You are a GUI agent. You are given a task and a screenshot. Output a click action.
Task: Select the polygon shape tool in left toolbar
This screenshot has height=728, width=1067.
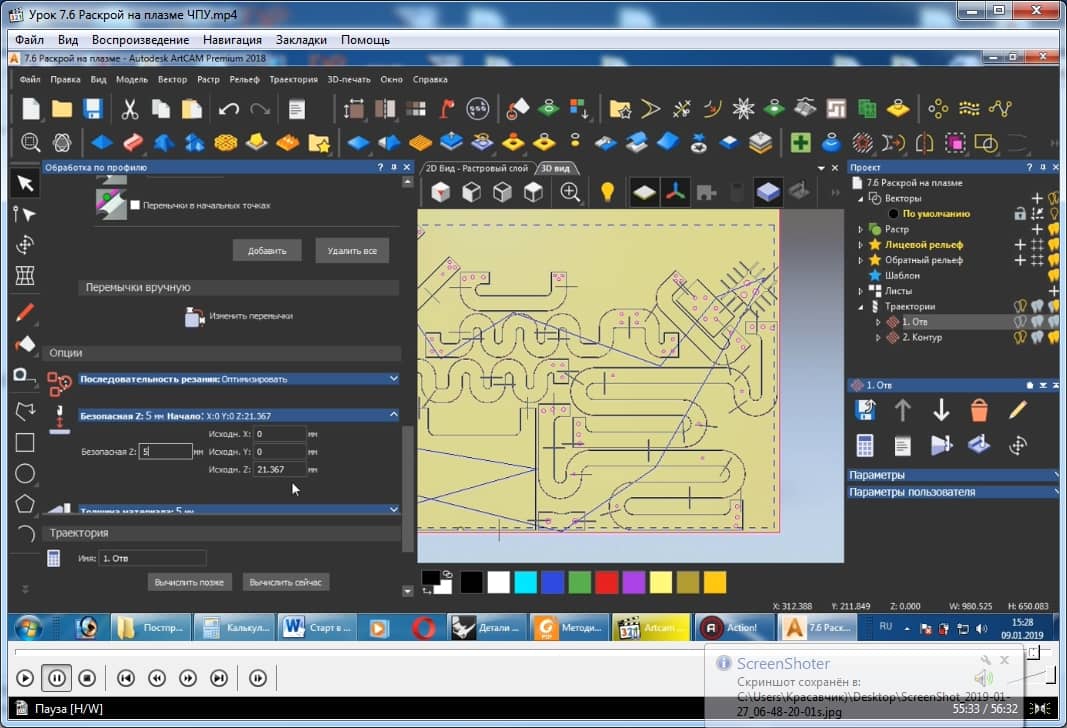(x=25, y=503)
